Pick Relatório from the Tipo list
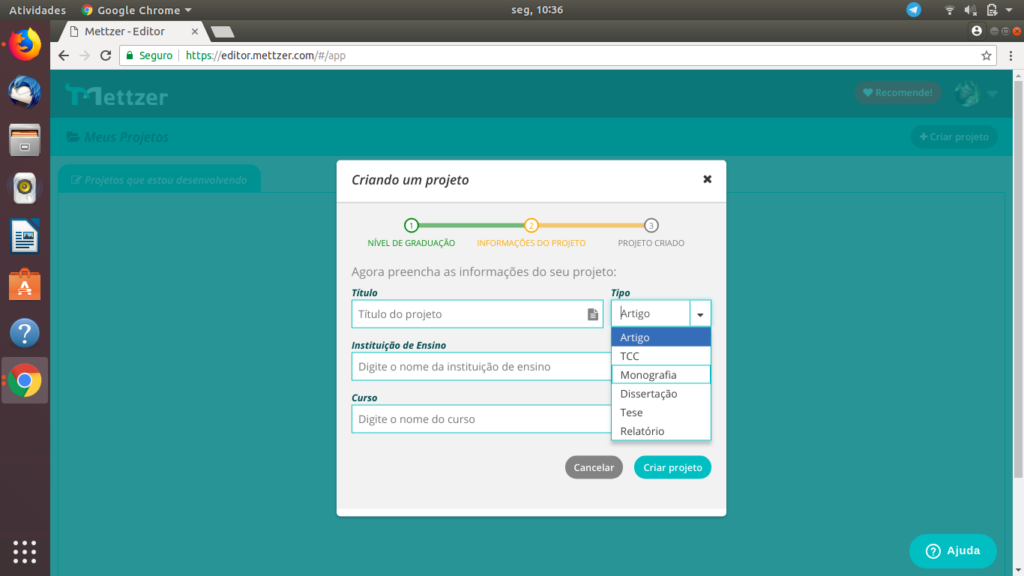Image resolution: width=1024 pixels, height=576 pixels. [x=661, y=431]
